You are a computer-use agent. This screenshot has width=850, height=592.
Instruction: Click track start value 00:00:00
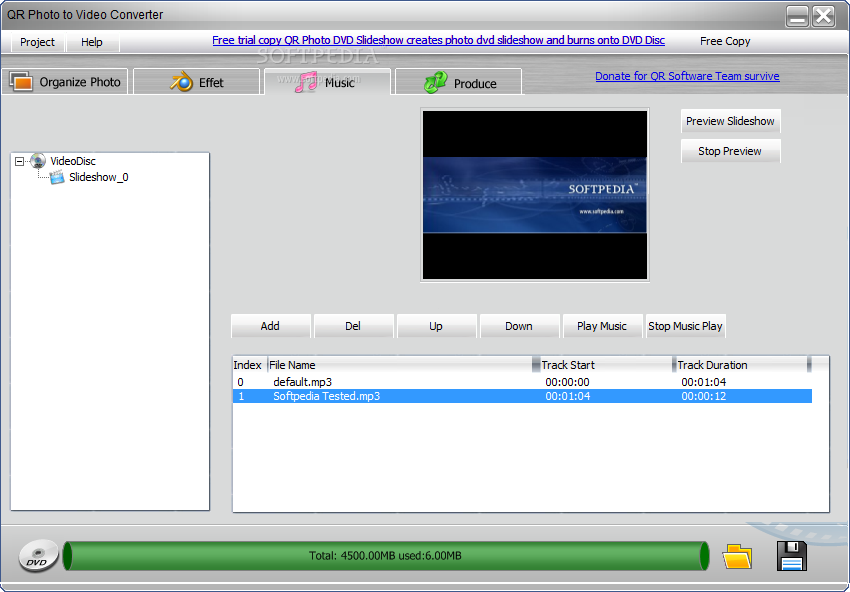pos(568,382)
